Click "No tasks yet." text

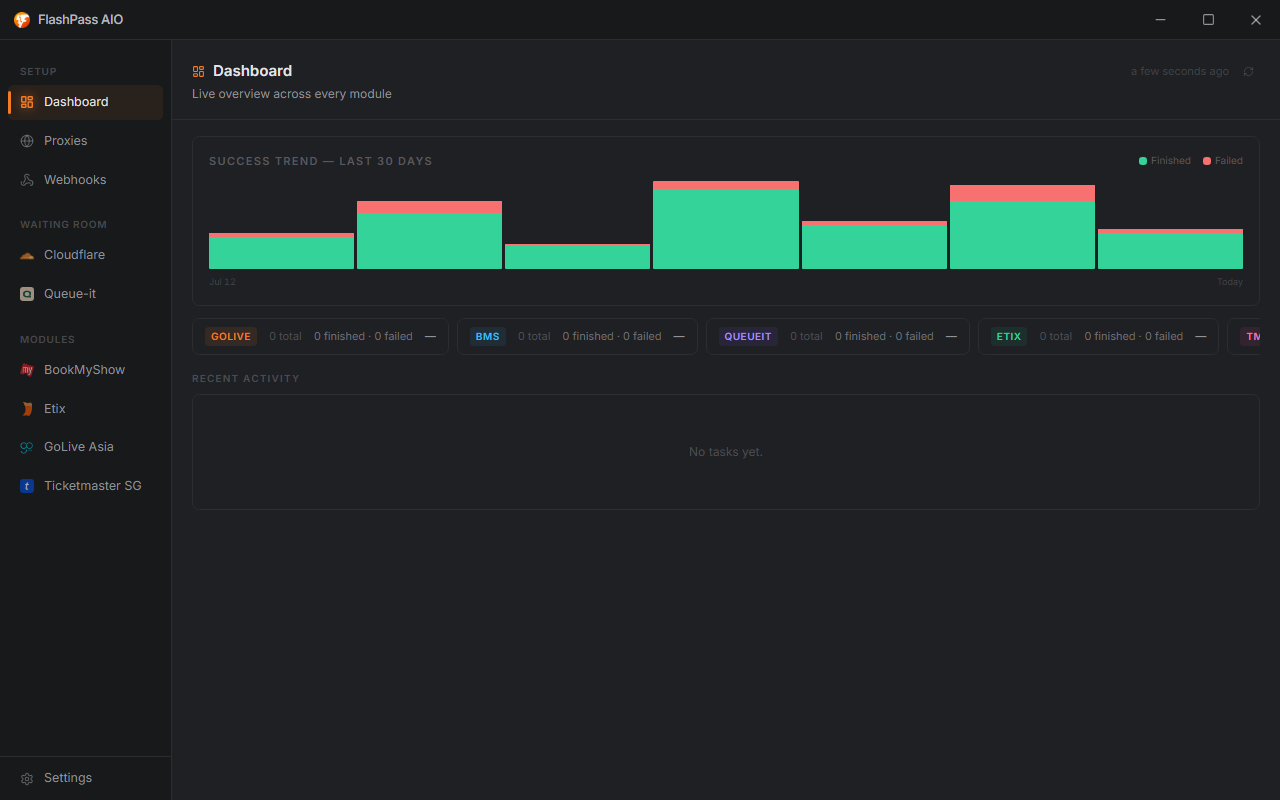tap(726, 452)
